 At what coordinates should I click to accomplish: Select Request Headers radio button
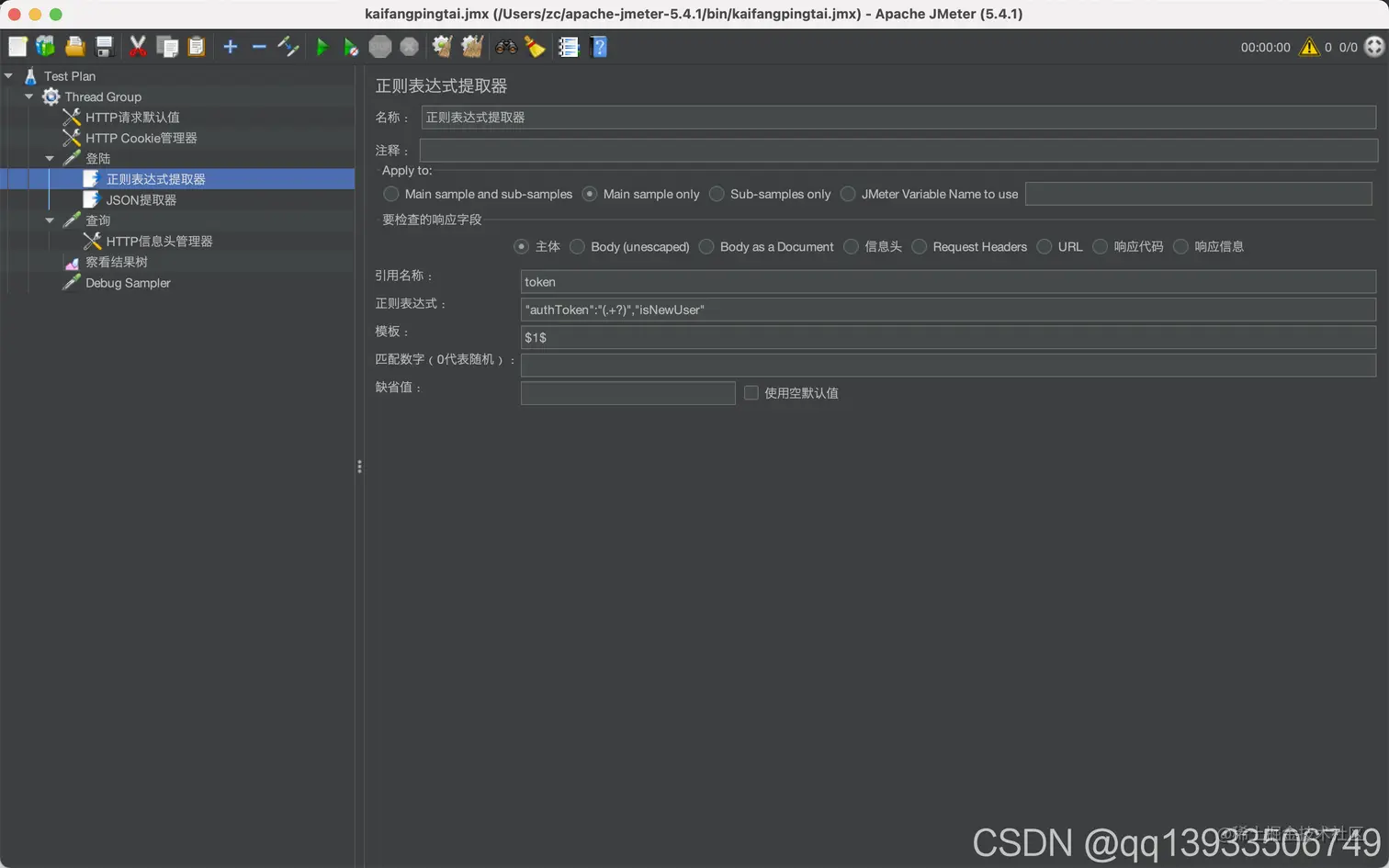point(919,246)
